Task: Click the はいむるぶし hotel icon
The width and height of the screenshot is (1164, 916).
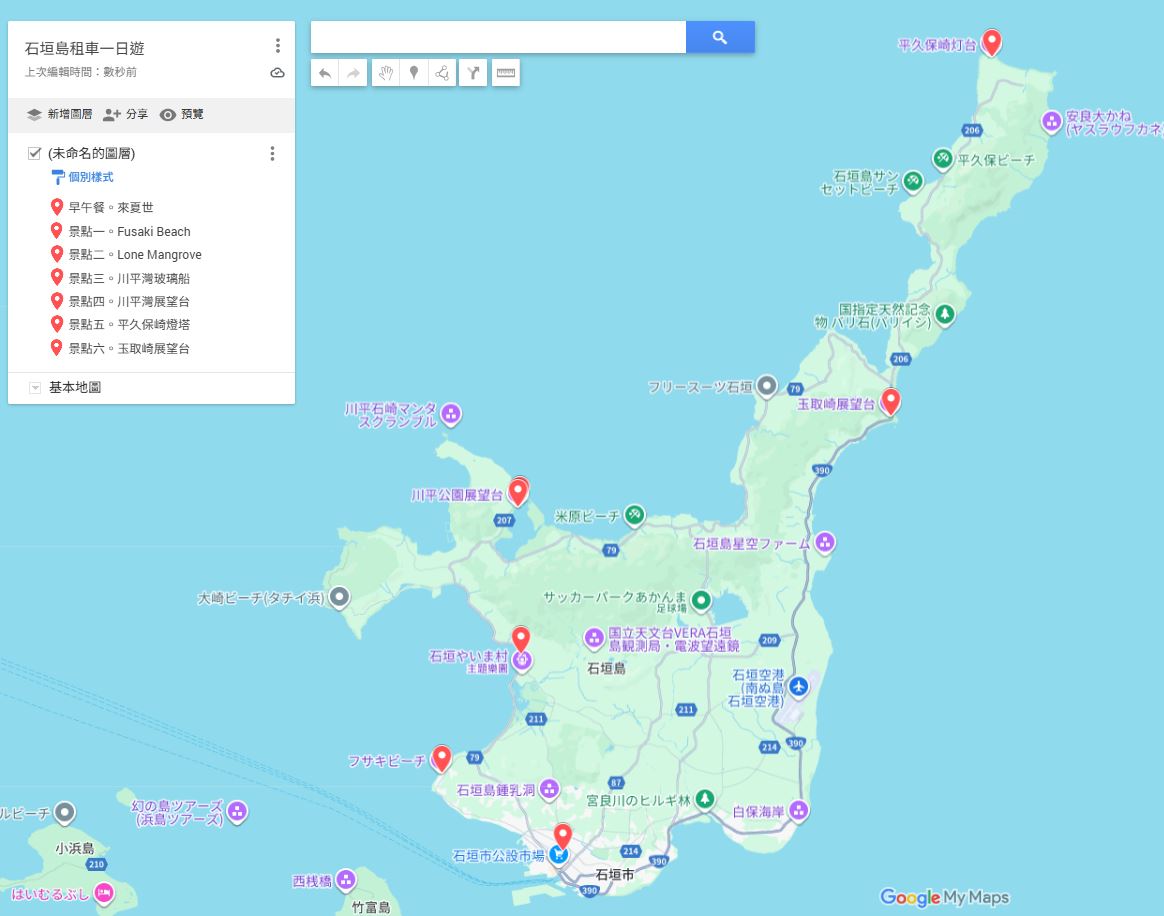Action: click(104, 893)
